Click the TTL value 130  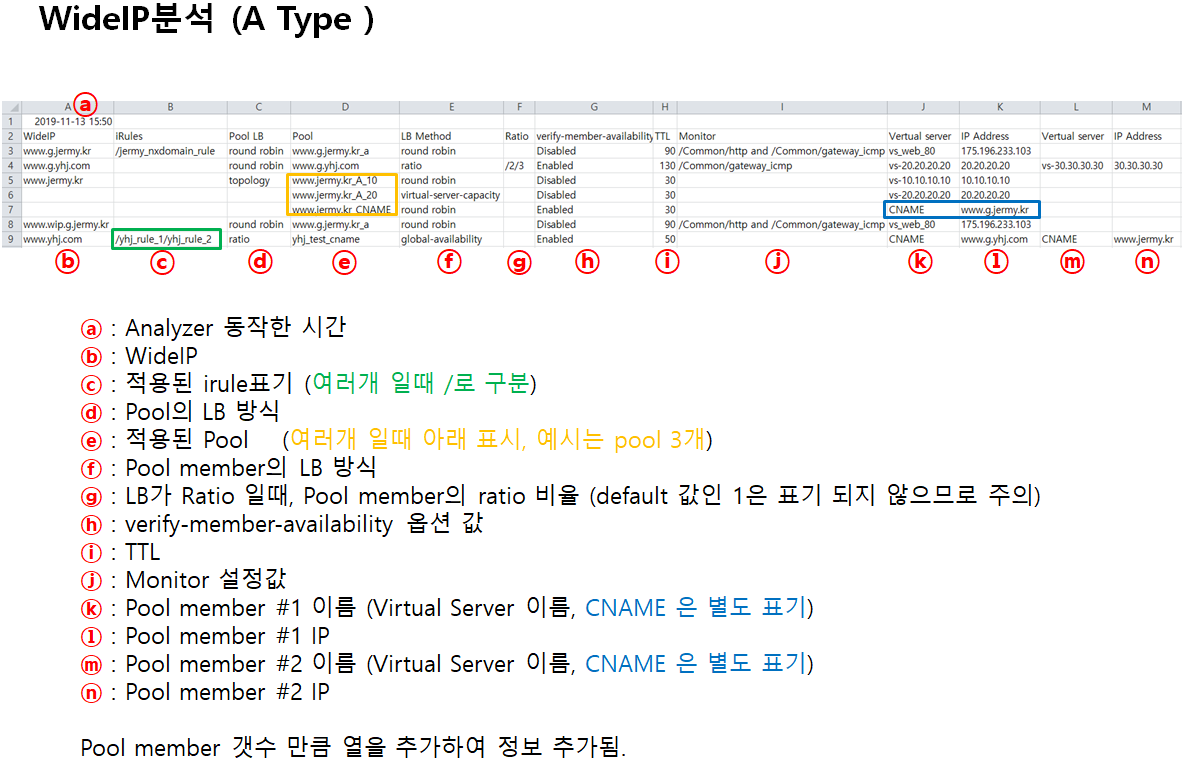(667, 166)
